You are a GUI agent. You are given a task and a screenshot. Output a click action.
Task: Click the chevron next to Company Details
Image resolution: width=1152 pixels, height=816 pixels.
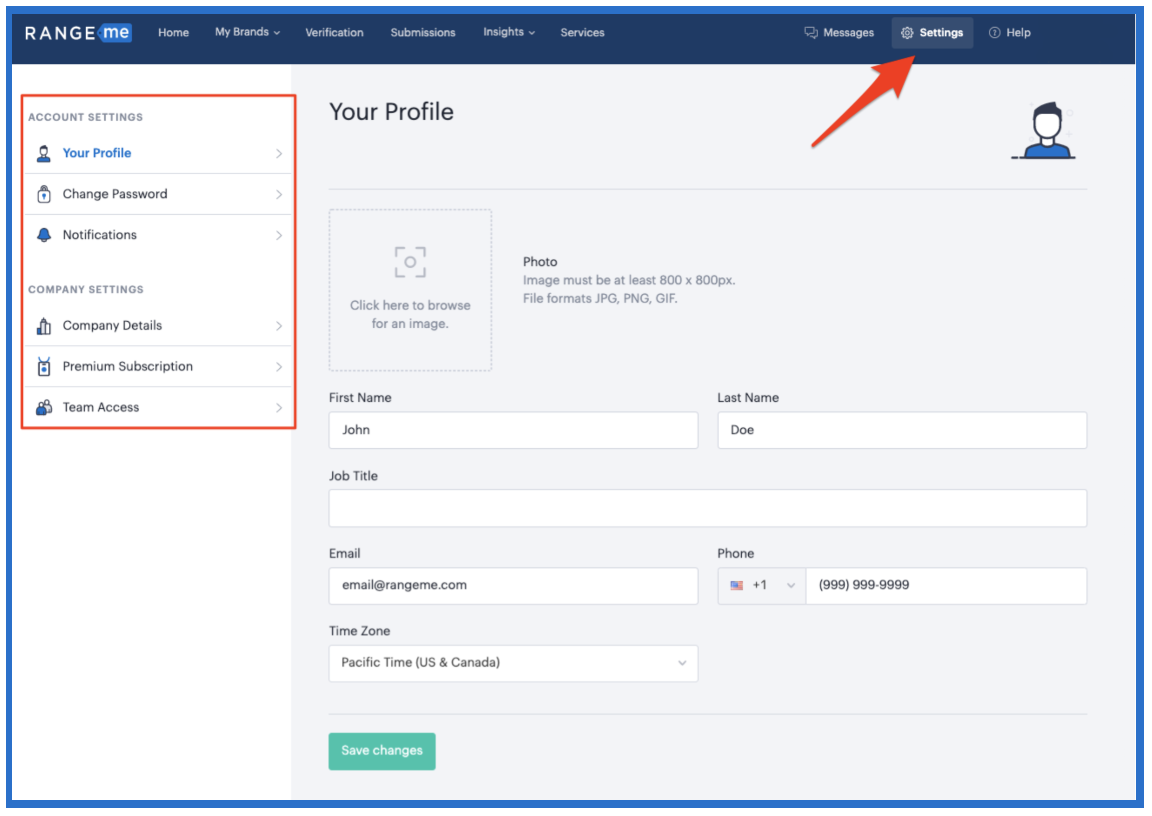click(279, 326)
